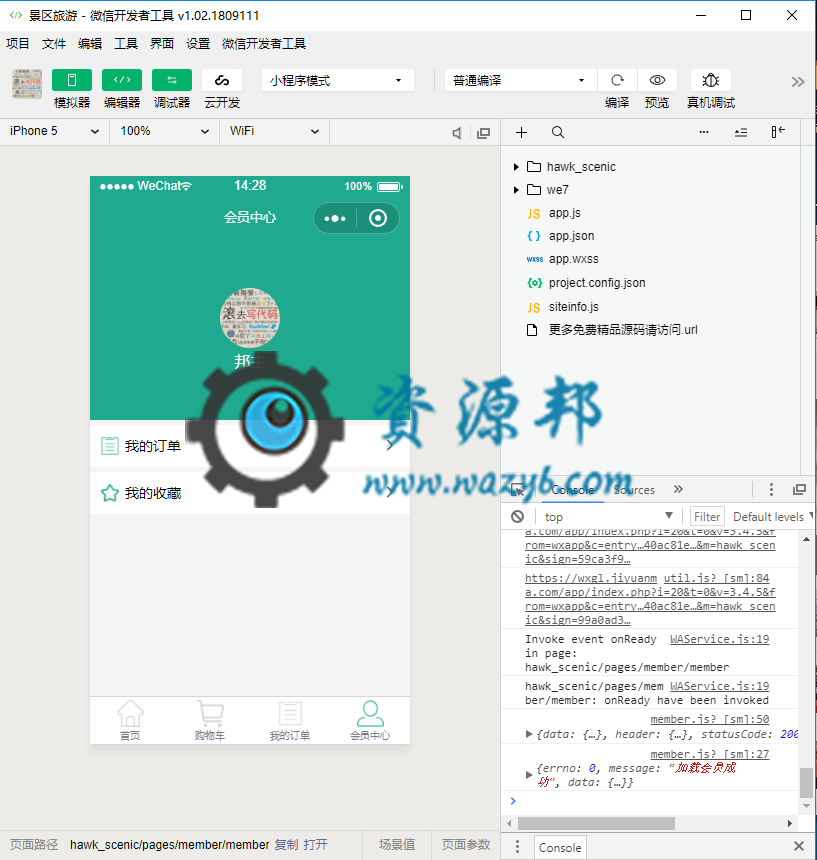Go to 会员中心 tab in bottom bar
Viewport: 817px width, 860px height.
pyautogui.click(x=370, y=721)
